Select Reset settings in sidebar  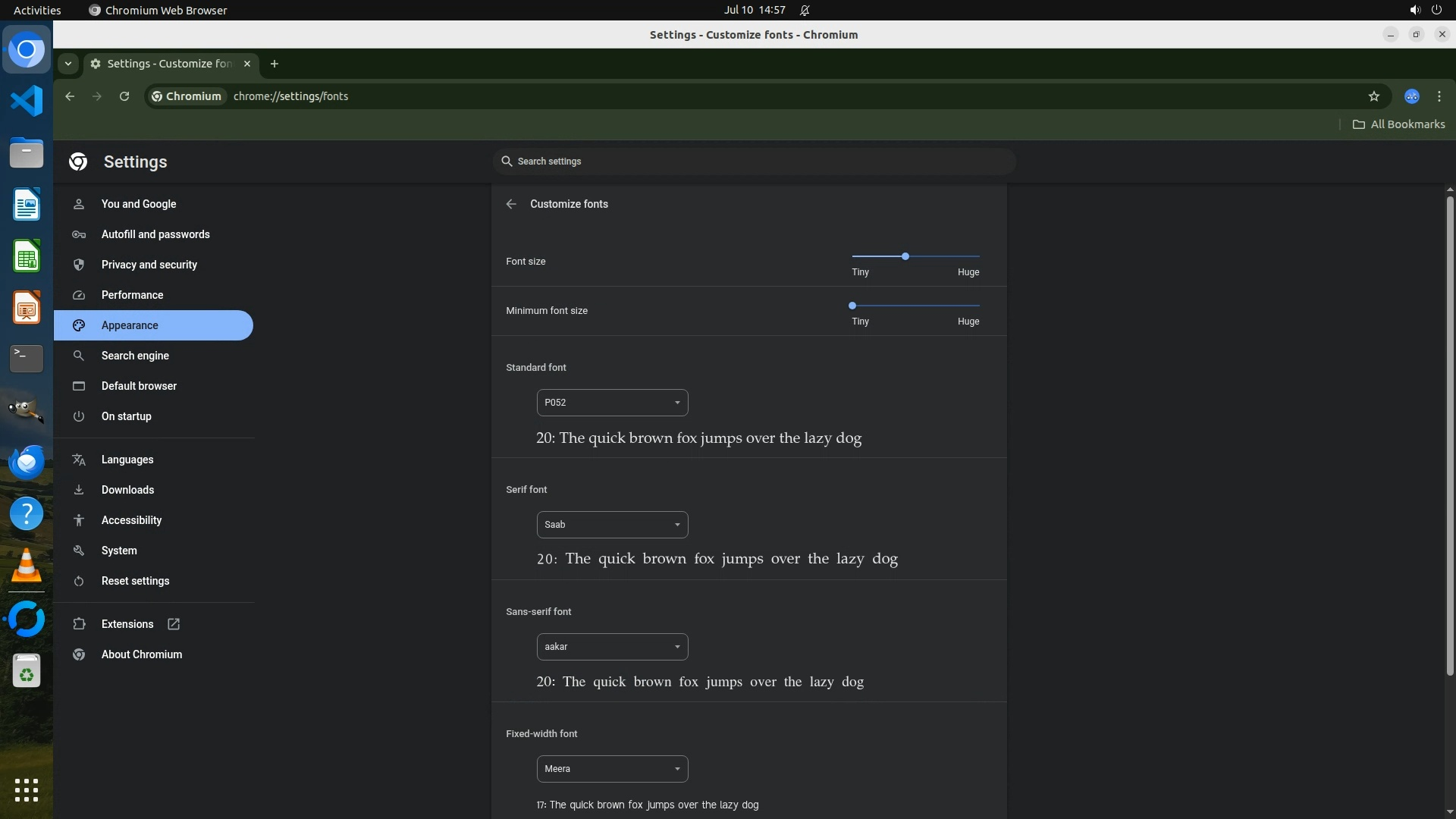136,581
